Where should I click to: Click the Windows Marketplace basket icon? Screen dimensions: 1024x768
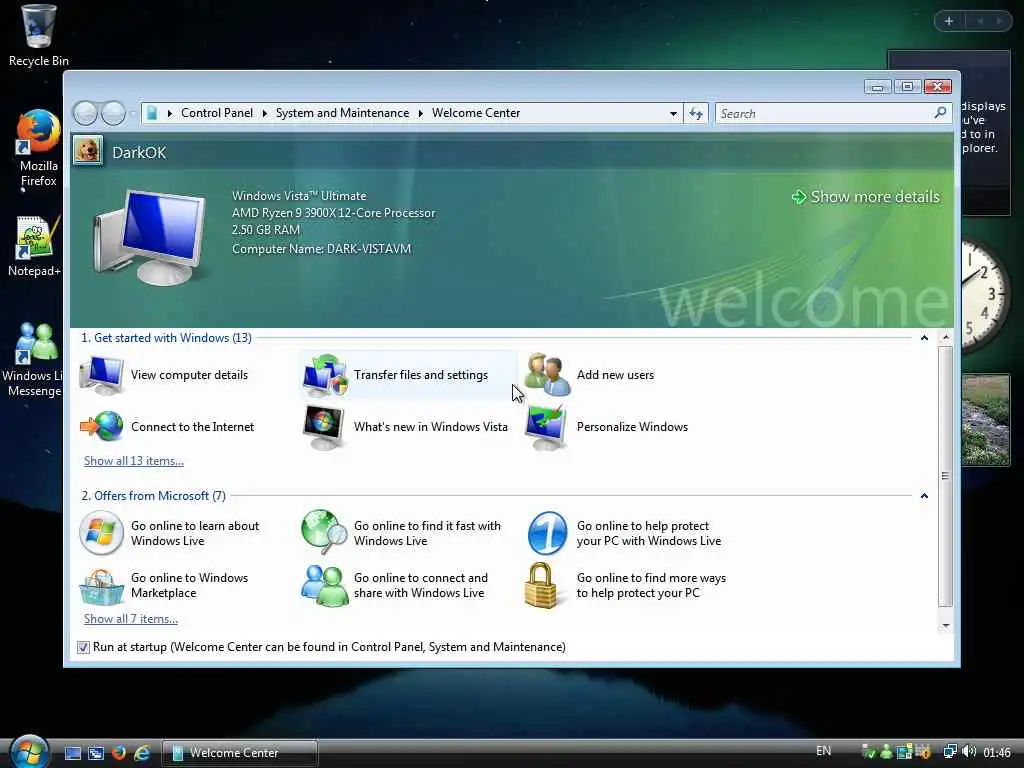[x=101, y=586]
